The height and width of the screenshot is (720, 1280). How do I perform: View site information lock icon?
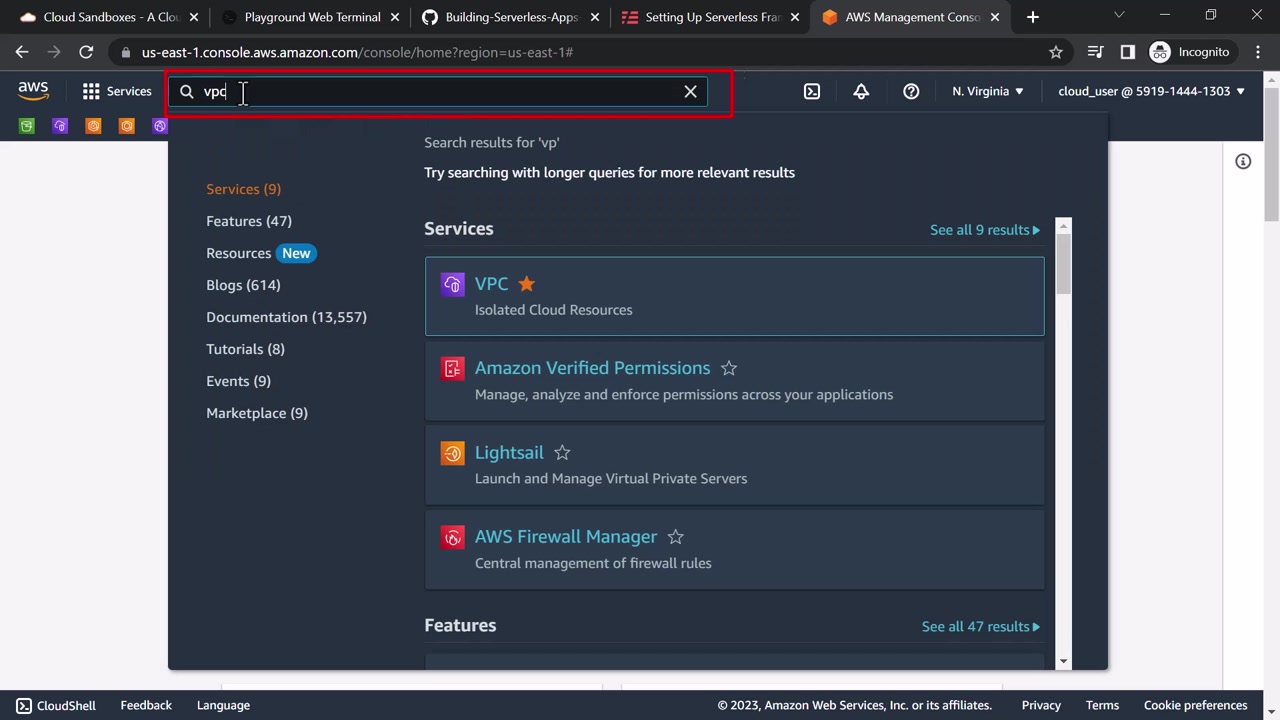click(x=124, y=52)
